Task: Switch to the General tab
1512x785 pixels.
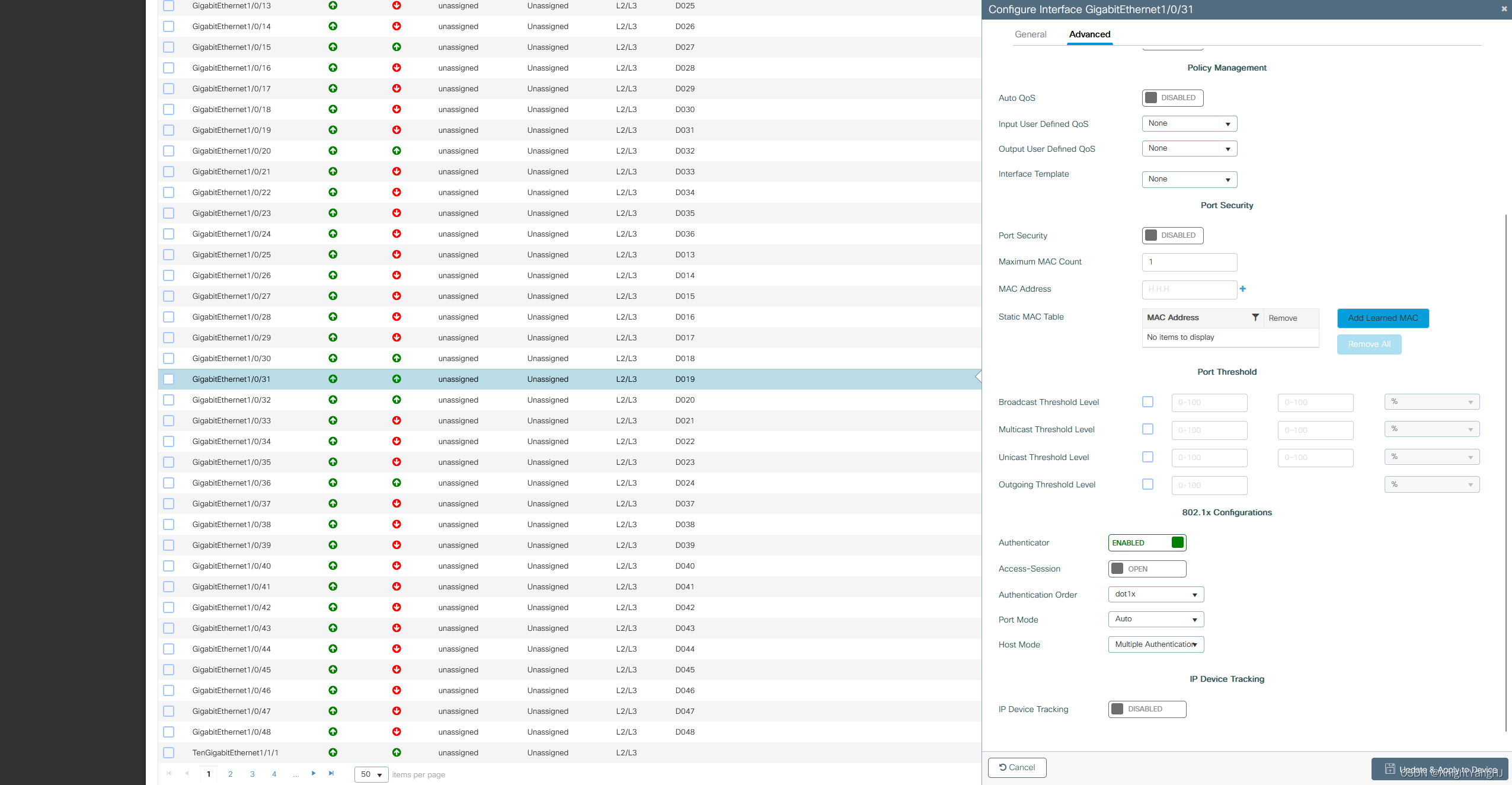Action: [x=1030, y=34]
